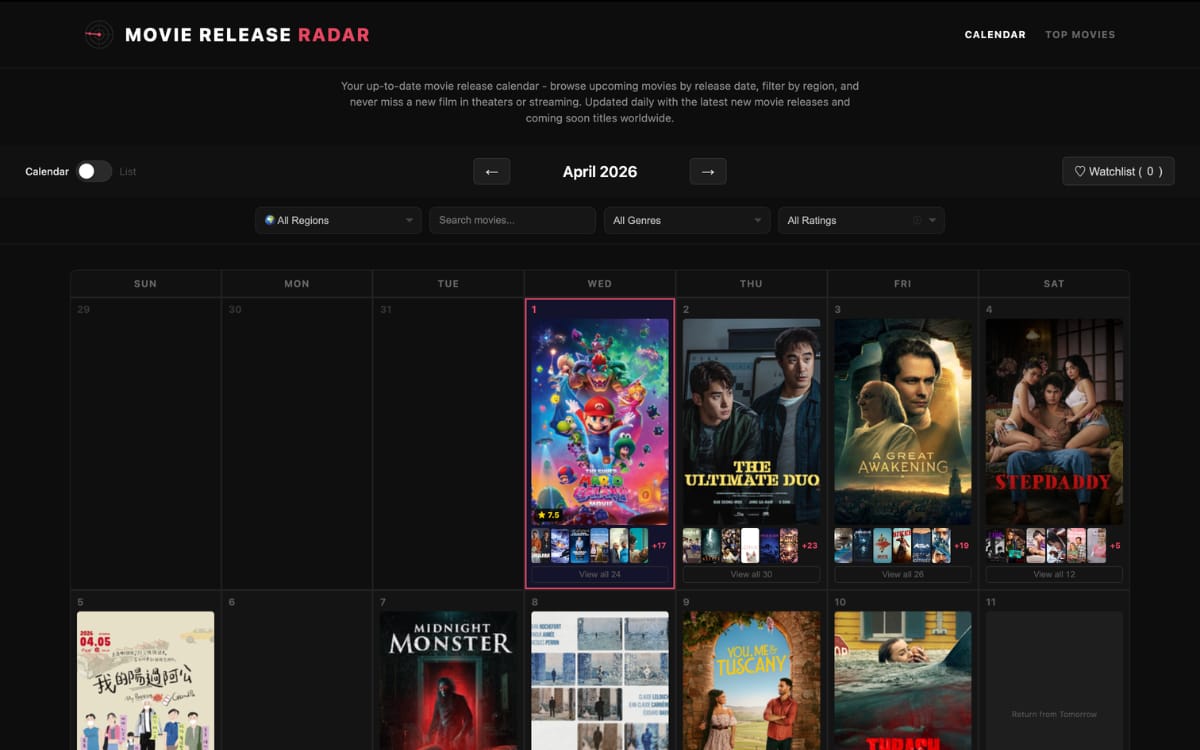Click View all 30 on April 2
The width and height of the screenshot is (1200, 750).
click(751, 575)
